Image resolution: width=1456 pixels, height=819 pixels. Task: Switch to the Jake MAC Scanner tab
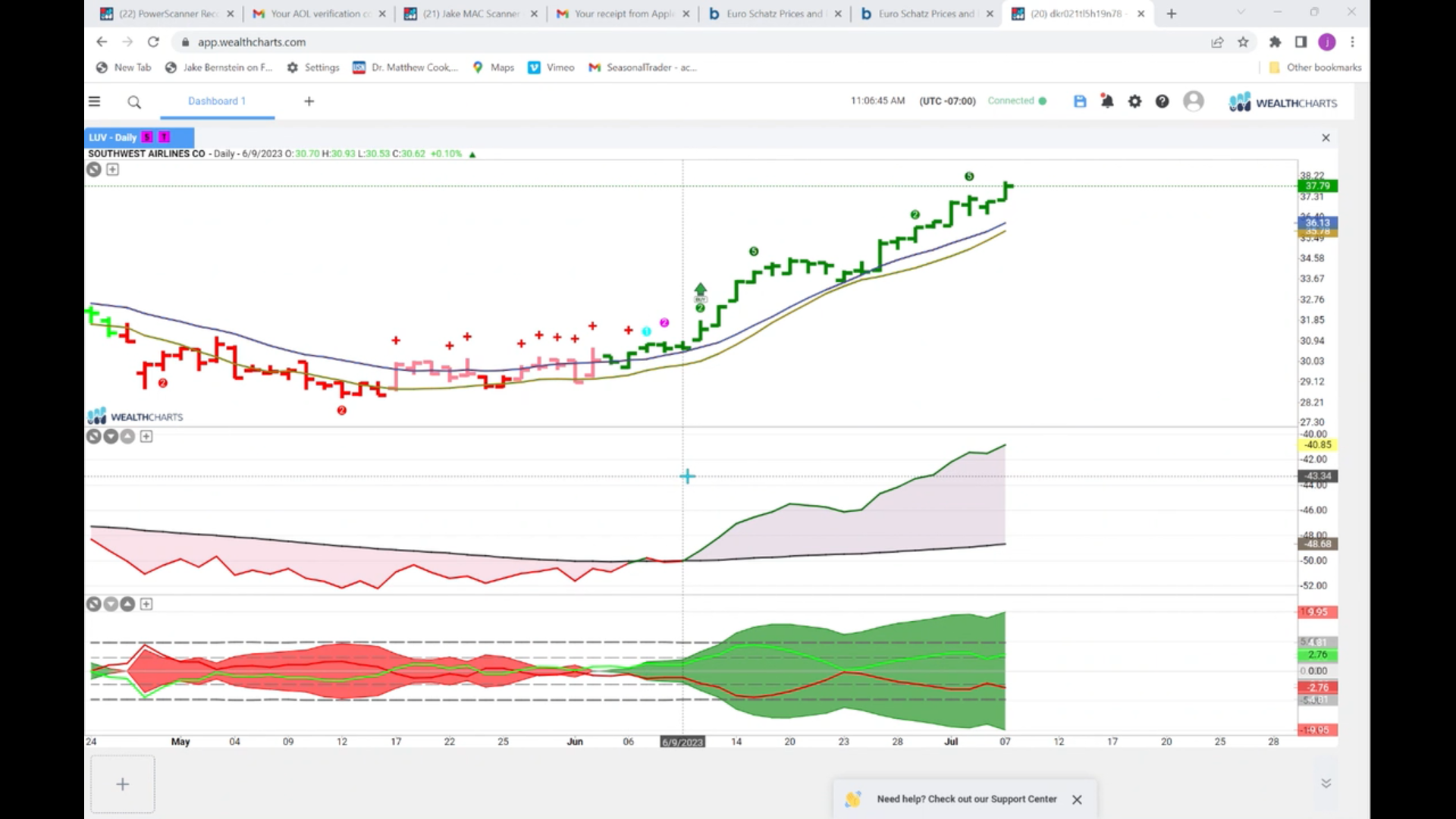coord(471,14)
